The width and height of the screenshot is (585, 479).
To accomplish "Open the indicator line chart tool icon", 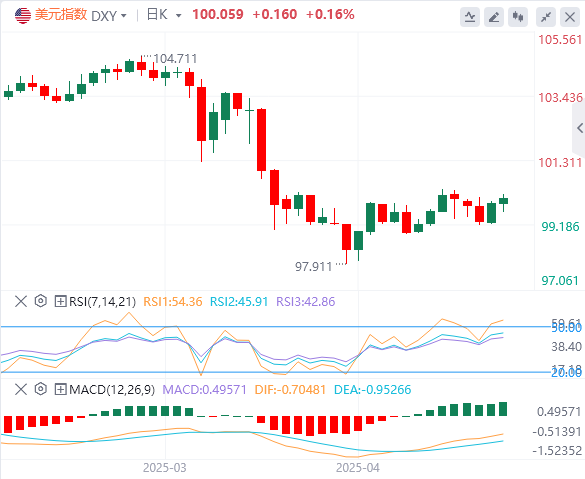I will pyautogui.click(x=470, y=17).
